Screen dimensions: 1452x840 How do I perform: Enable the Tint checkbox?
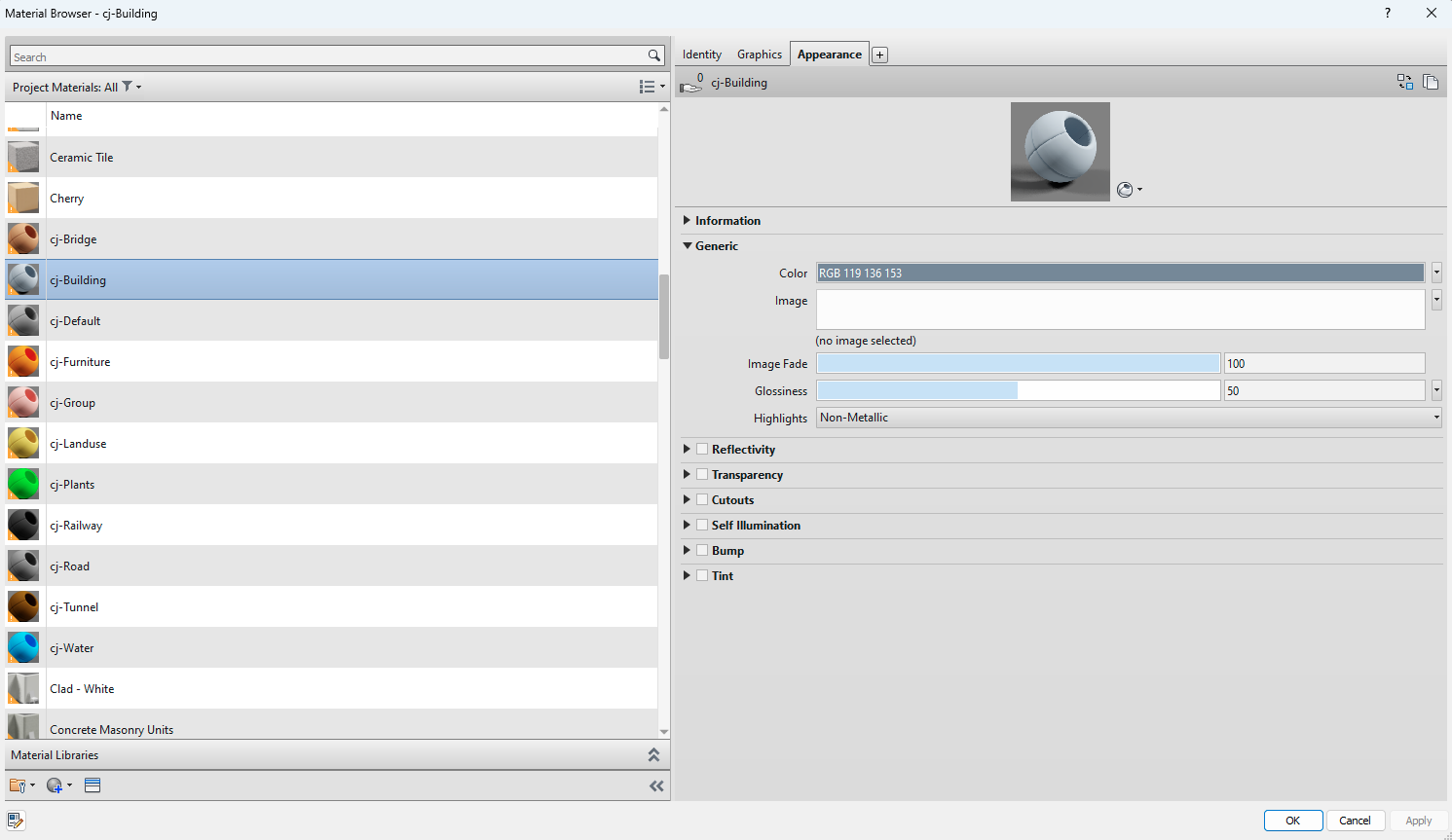(x=702, y=575)
